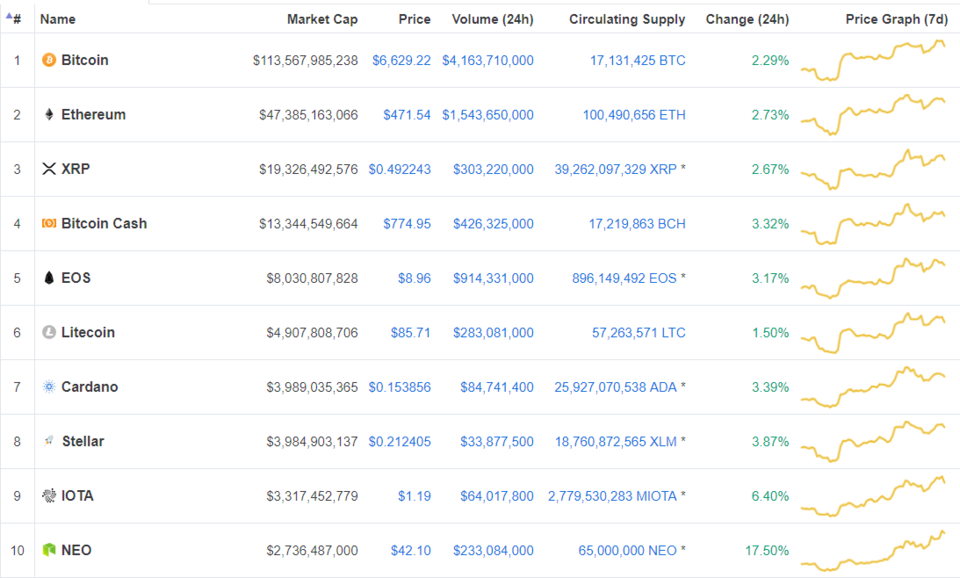Sort by Market Cap column header
The width and height of the screenshot is (960, 578).
(322, 19)
